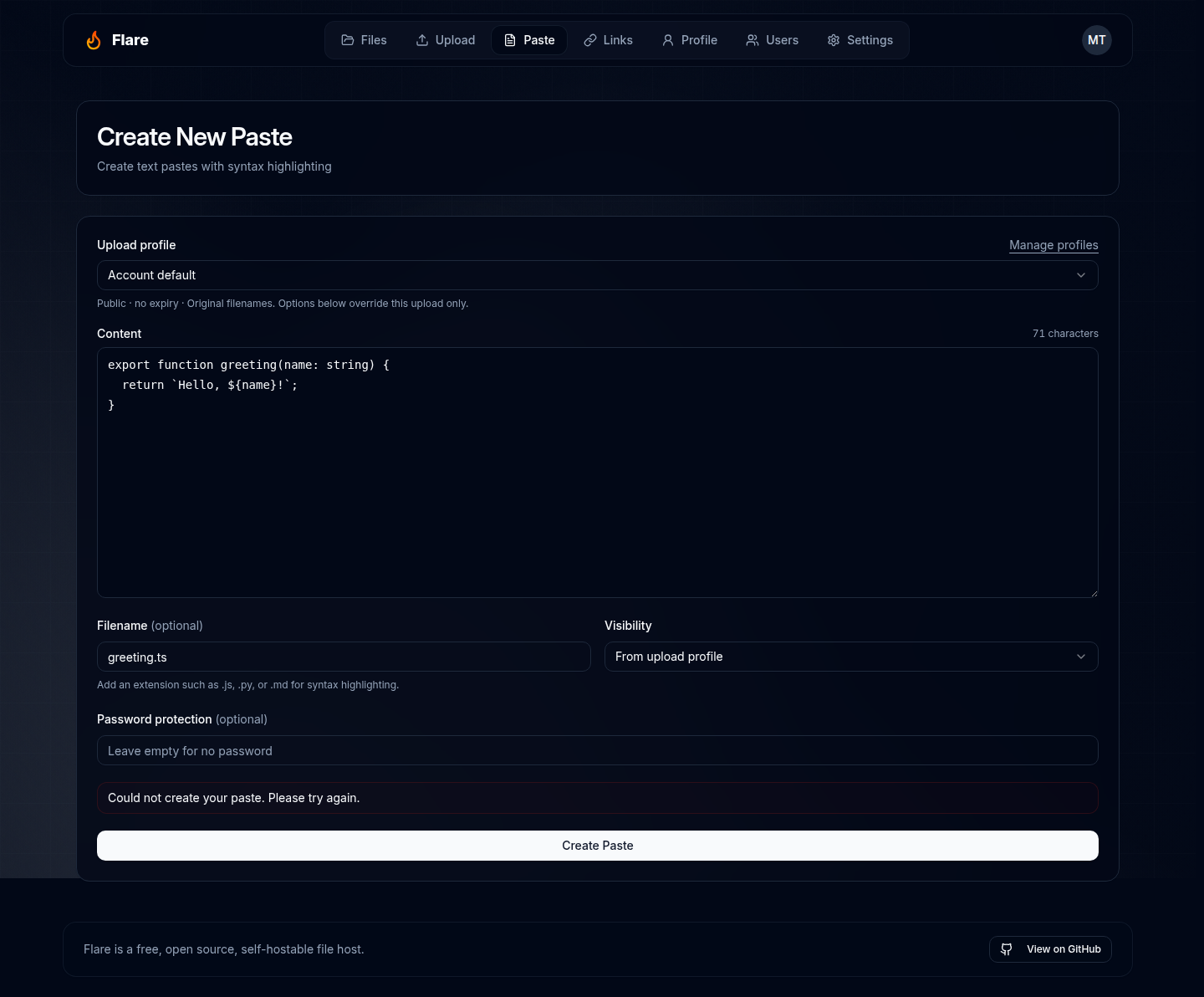
Task: Click the Users group icon in navigation
Action: point(752,40)
